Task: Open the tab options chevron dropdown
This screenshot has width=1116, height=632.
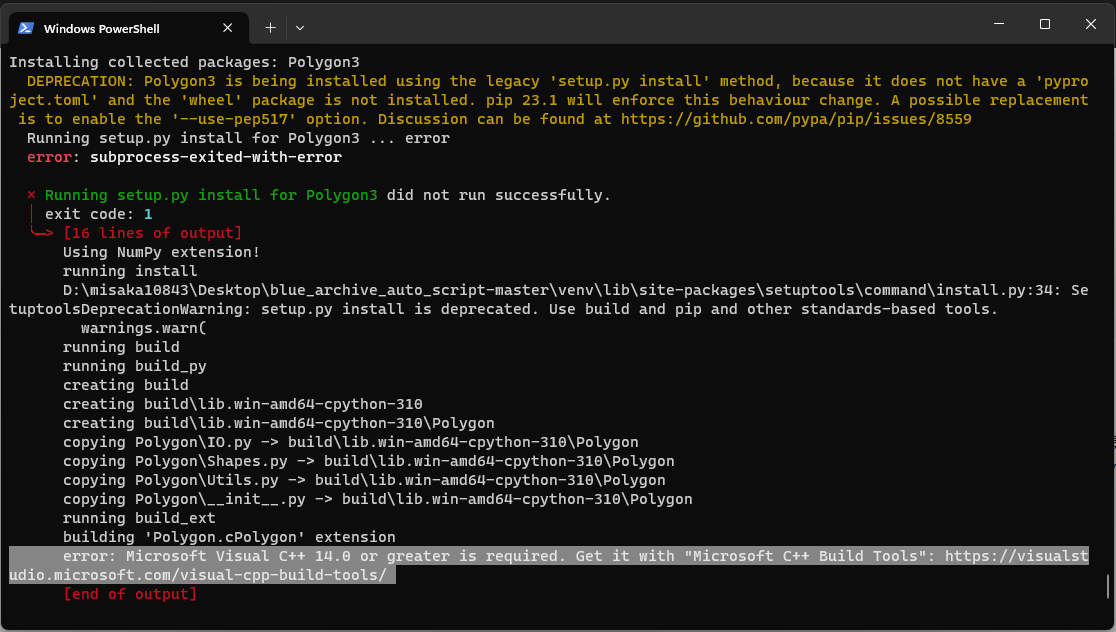Action: [299, 27]
